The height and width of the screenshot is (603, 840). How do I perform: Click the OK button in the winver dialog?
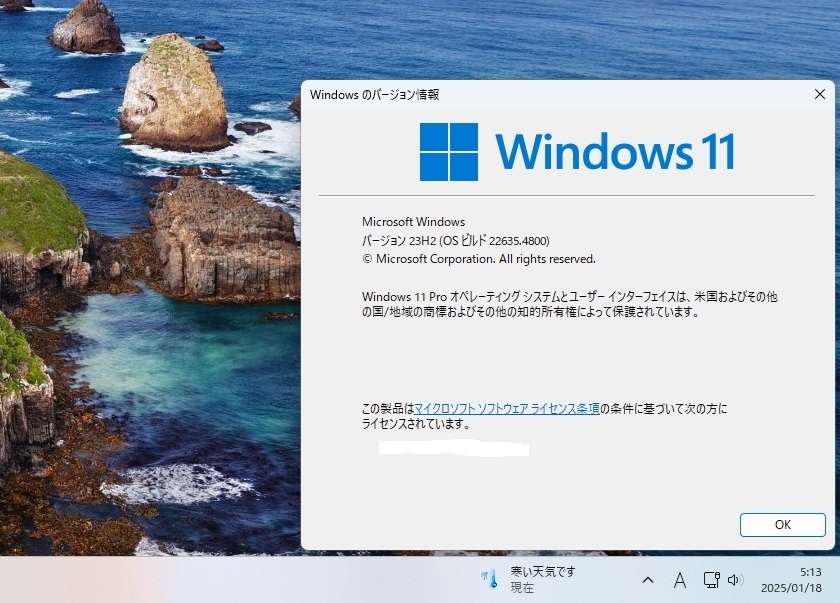[783, 525]
